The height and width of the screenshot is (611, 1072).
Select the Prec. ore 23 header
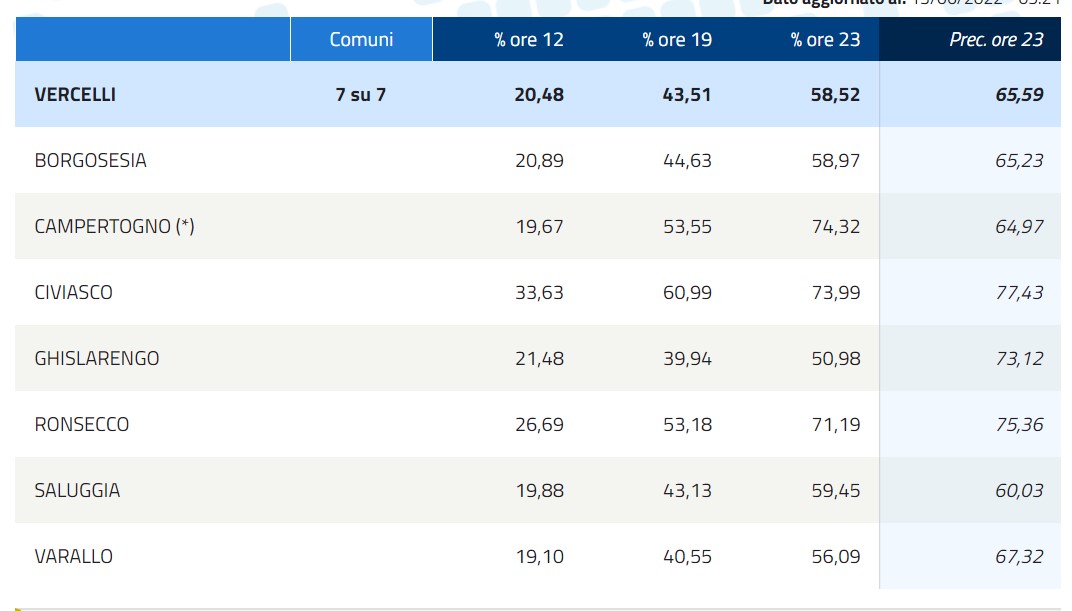pyautogui.click(x=996, y=40)
